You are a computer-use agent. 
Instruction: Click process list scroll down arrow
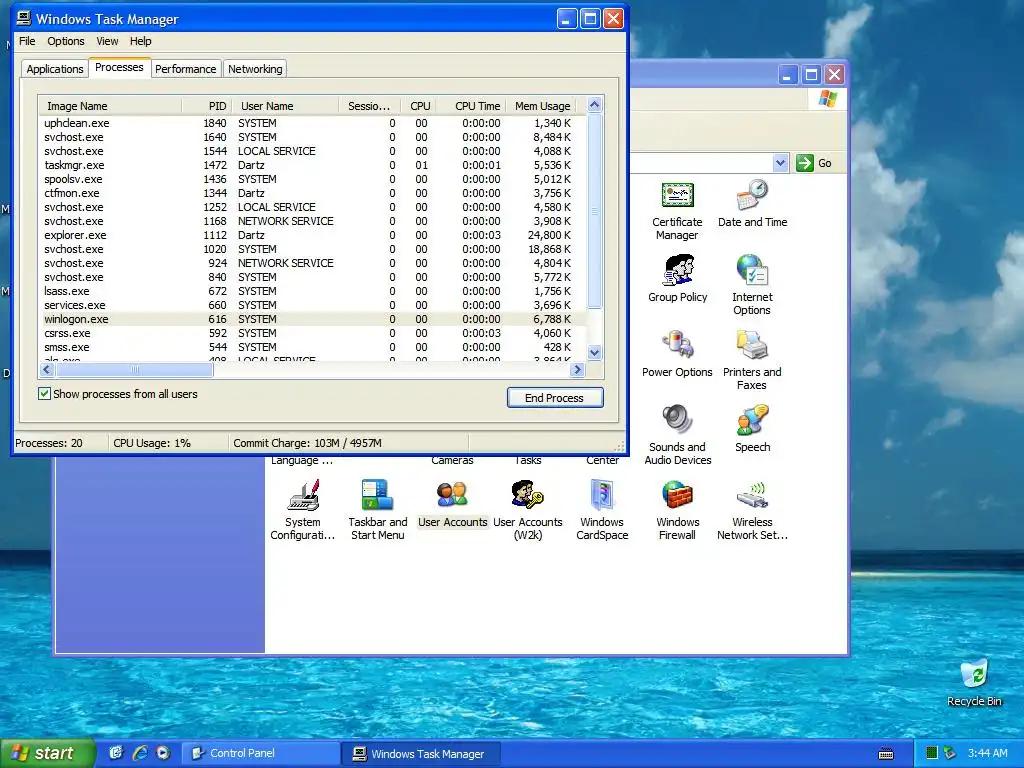(594, 353)
